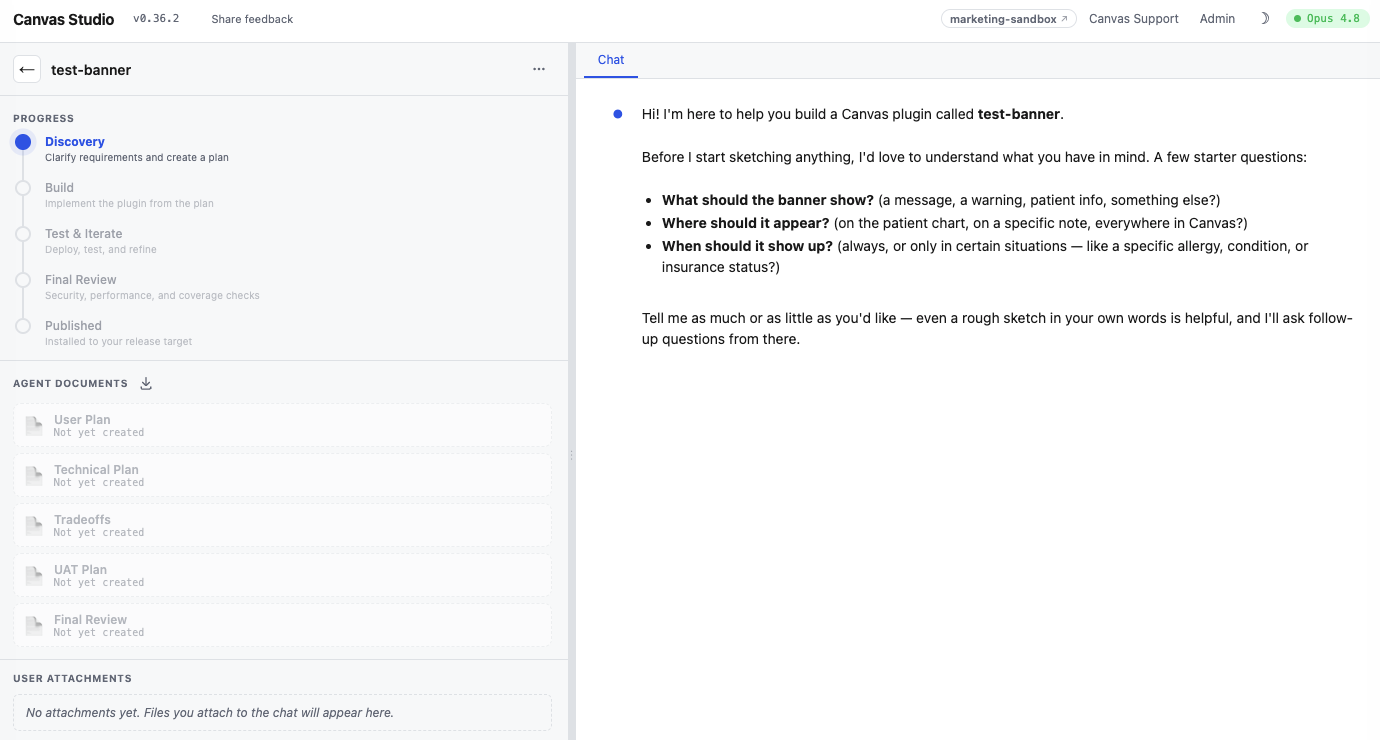Open the Admin menu
1380x740 pixels.
[x=1217, y=18]
